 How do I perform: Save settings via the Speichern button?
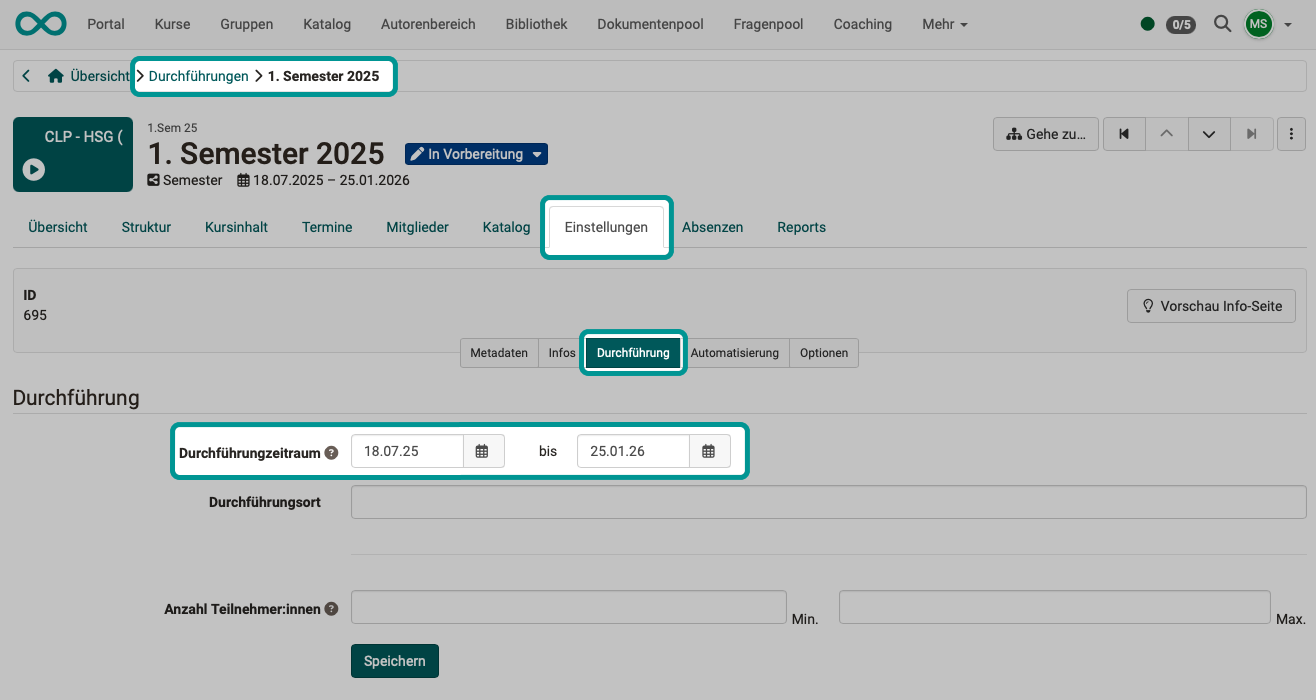click(x=394, y=661)
